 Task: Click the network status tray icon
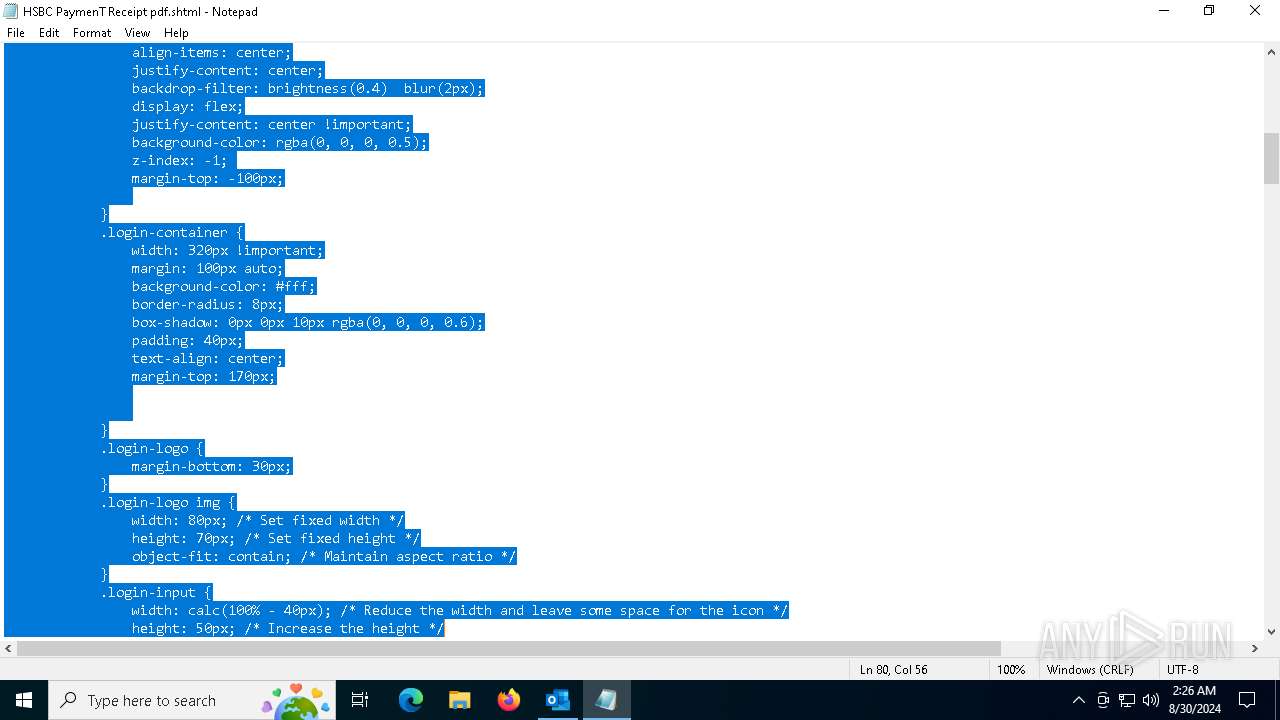click(x=1127, y=700)
